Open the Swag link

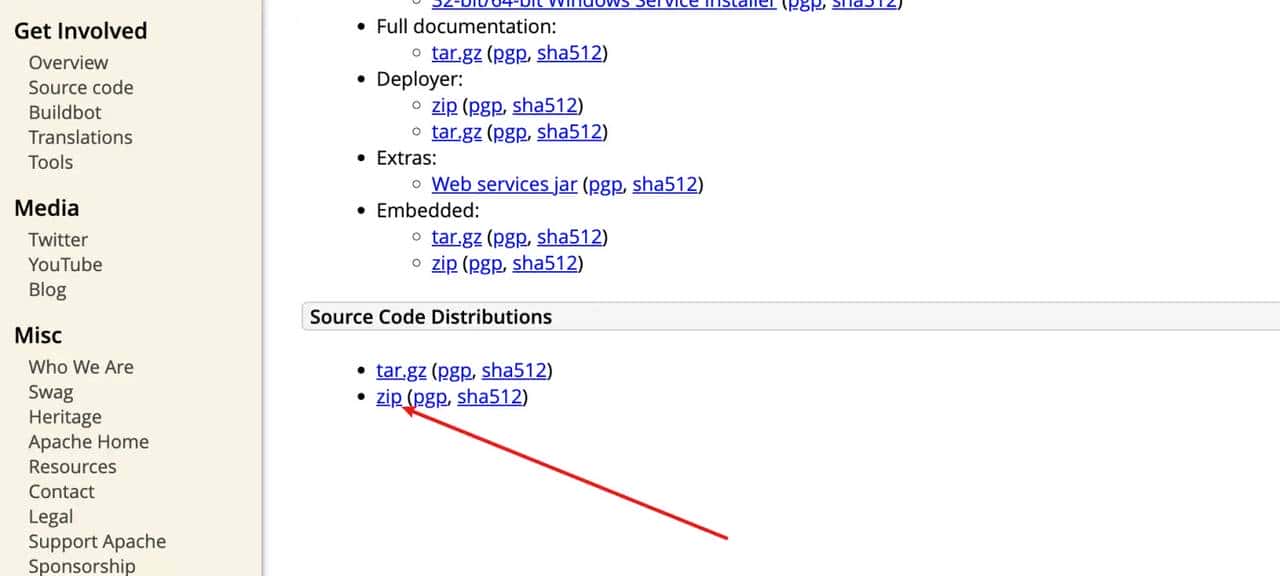[51, 392]
